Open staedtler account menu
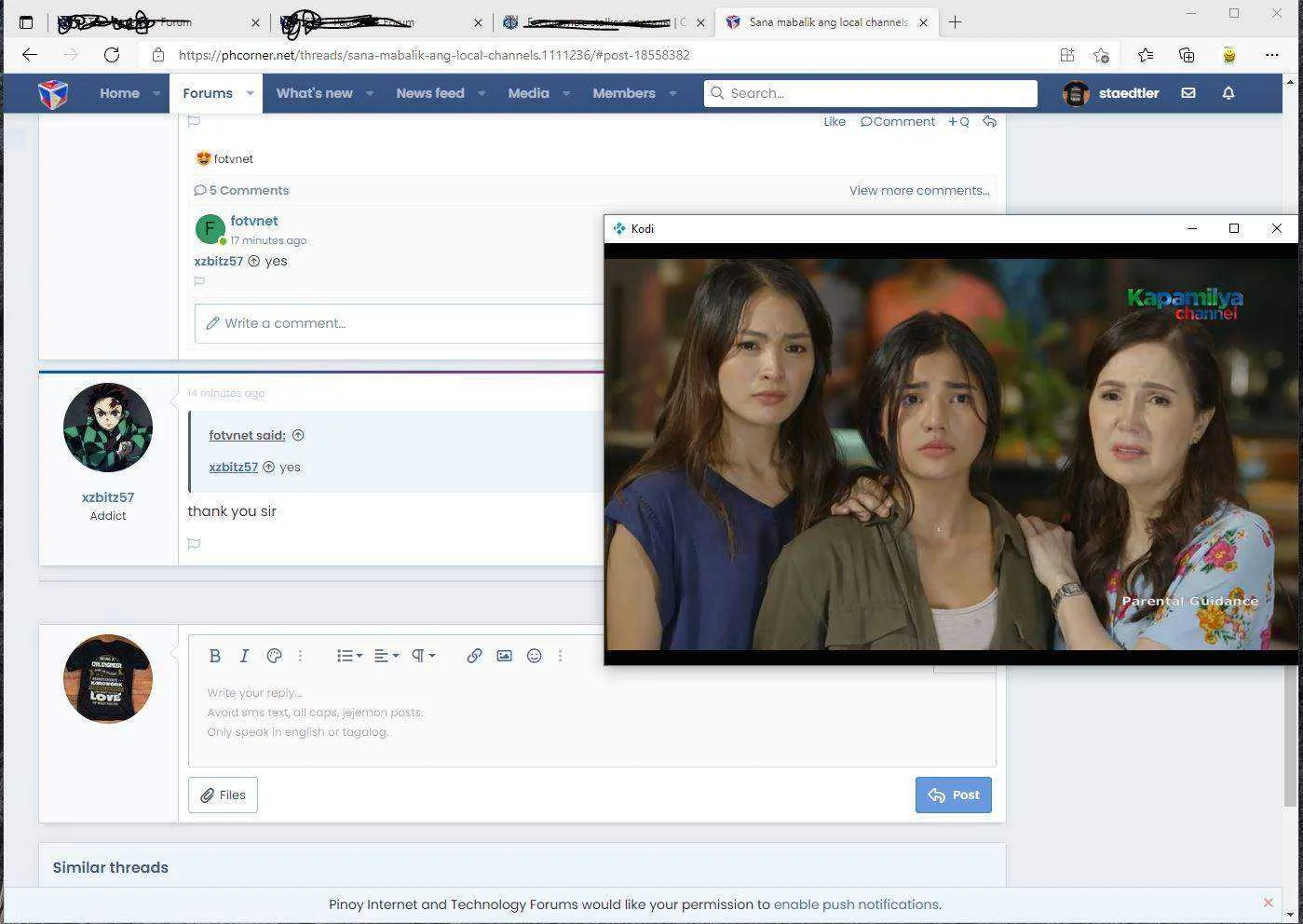Viewport: 1303px width, 924px height. click(x=1112, y=93)
